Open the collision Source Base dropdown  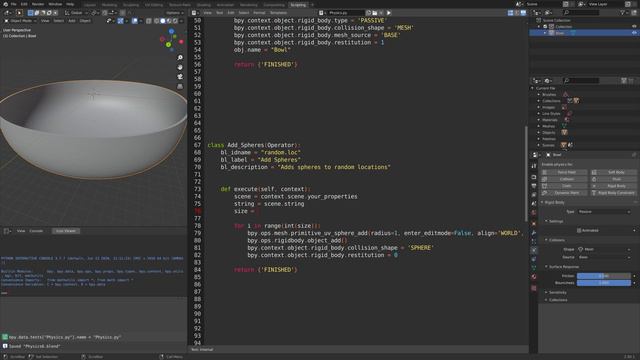pyautogui.click(x=604, y=257)
